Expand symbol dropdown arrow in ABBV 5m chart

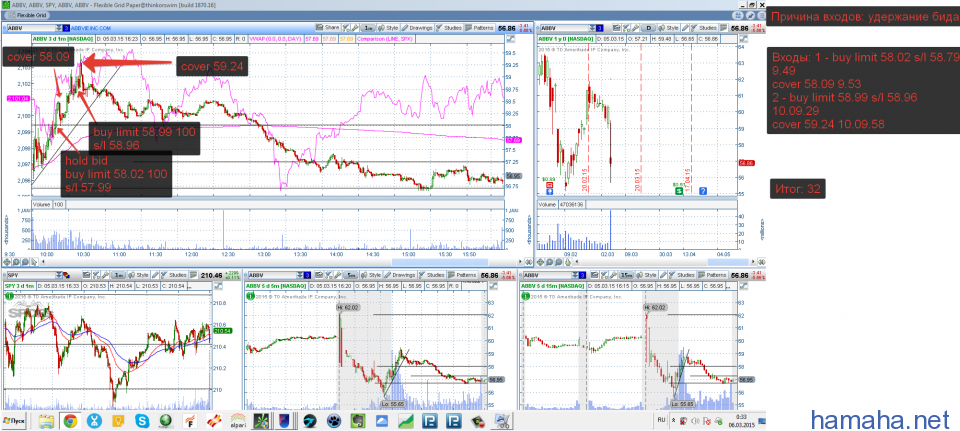[x=300, y=275]
